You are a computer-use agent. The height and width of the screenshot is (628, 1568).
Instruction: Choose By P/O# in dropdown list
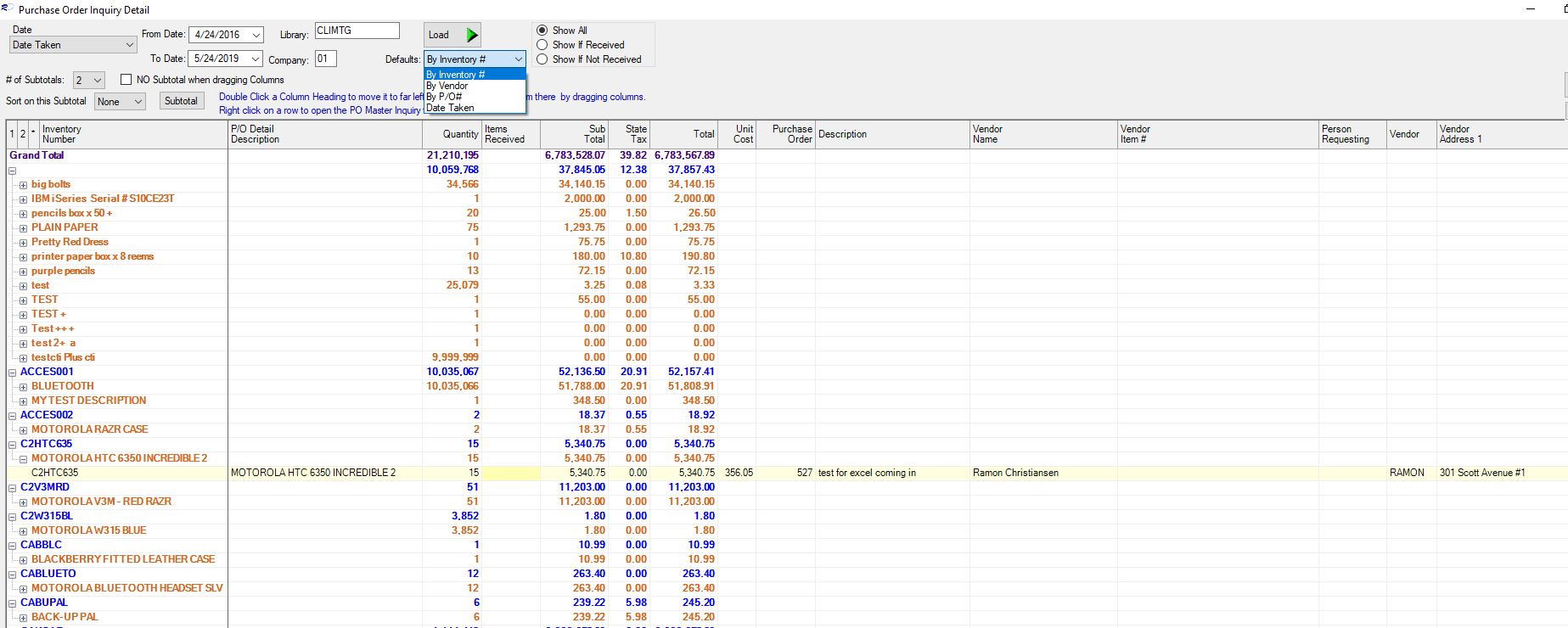[475, 97]
